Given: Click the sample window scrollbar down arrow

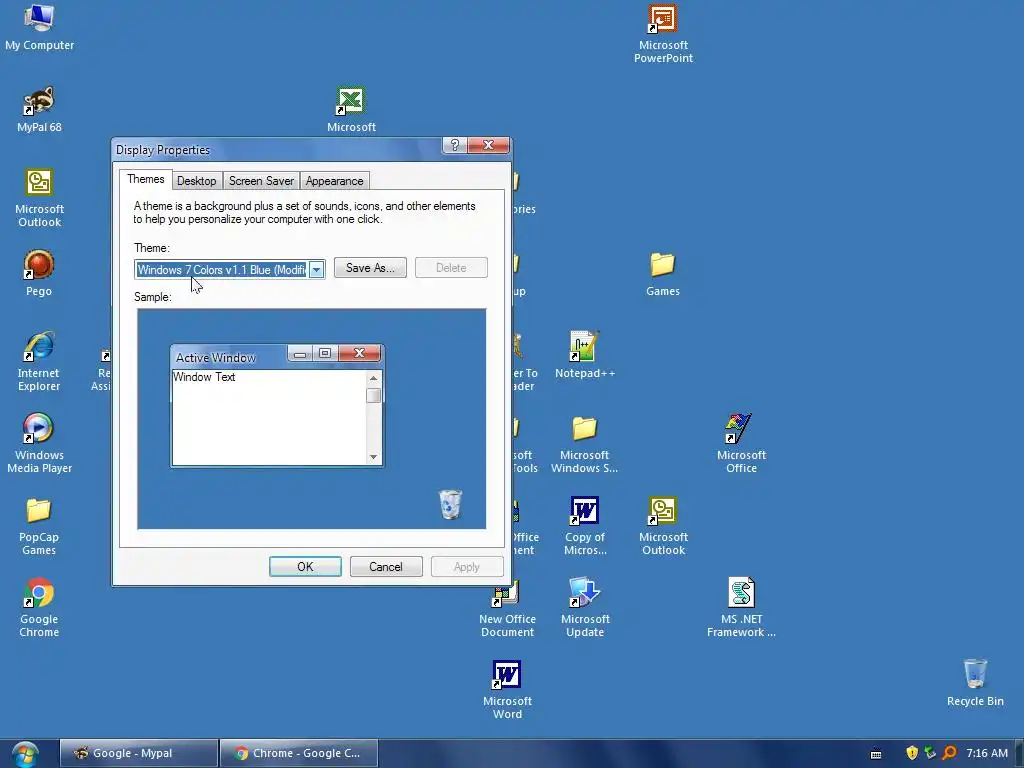Looking at the screenshot, I should tap(374, 457).
